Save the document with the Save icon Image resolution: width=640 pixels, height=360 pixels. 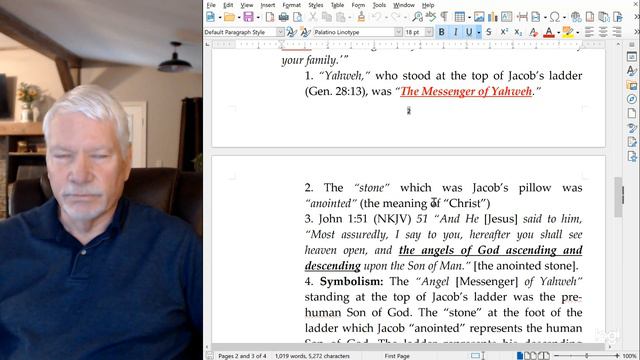[x=248, y=17]
